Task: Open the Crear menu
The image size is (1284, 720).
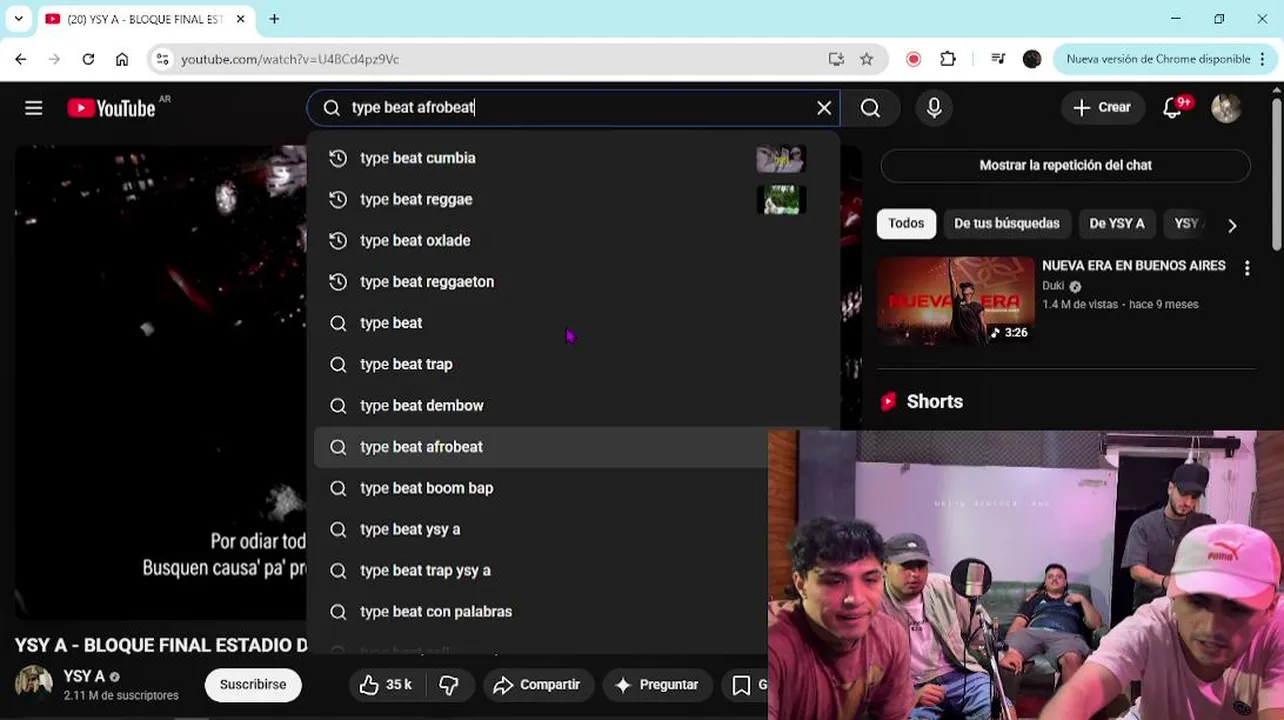Action: click(x=1102, y=108)
